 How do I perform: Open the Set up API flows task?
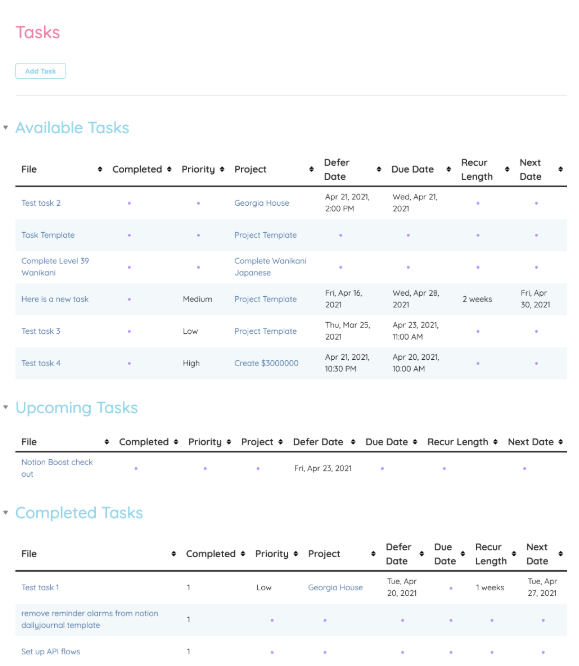pos(51,652)
